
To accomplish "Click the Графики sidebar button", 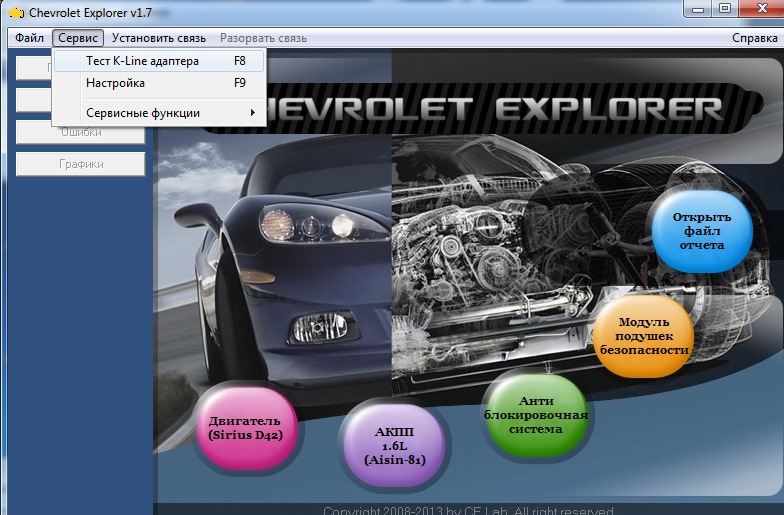I will (81, 164).
